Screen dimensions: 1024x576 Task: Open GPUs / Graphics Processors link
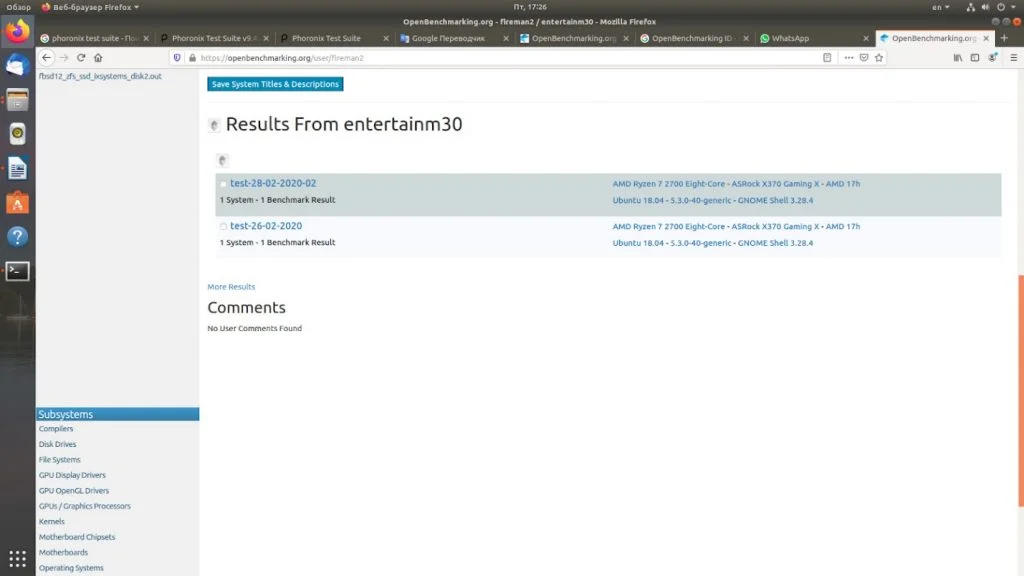click(84, 506)
